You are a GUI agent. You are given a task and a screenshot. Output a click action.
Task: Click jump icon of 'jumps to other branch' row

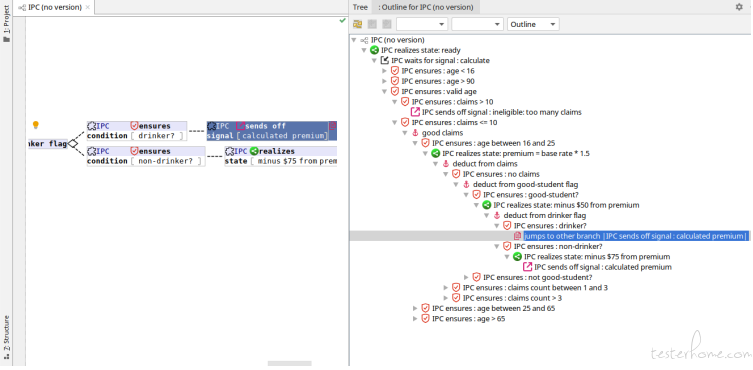517,236
